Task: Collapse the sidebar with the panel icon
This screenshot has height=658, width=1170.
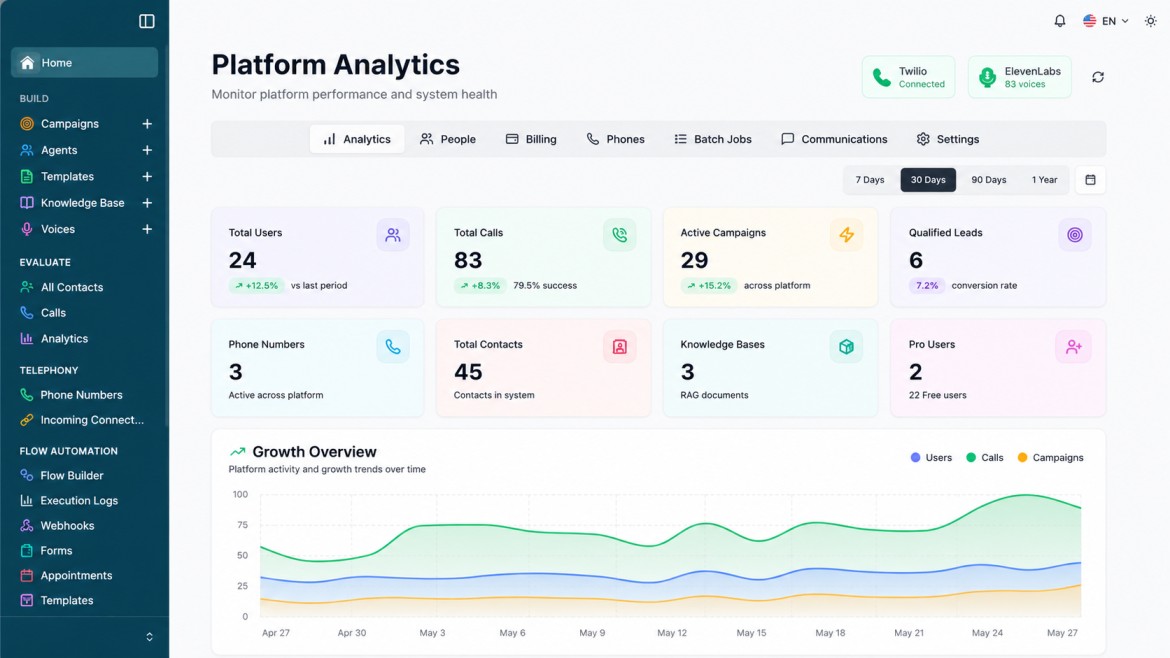Action: point(146,22)
